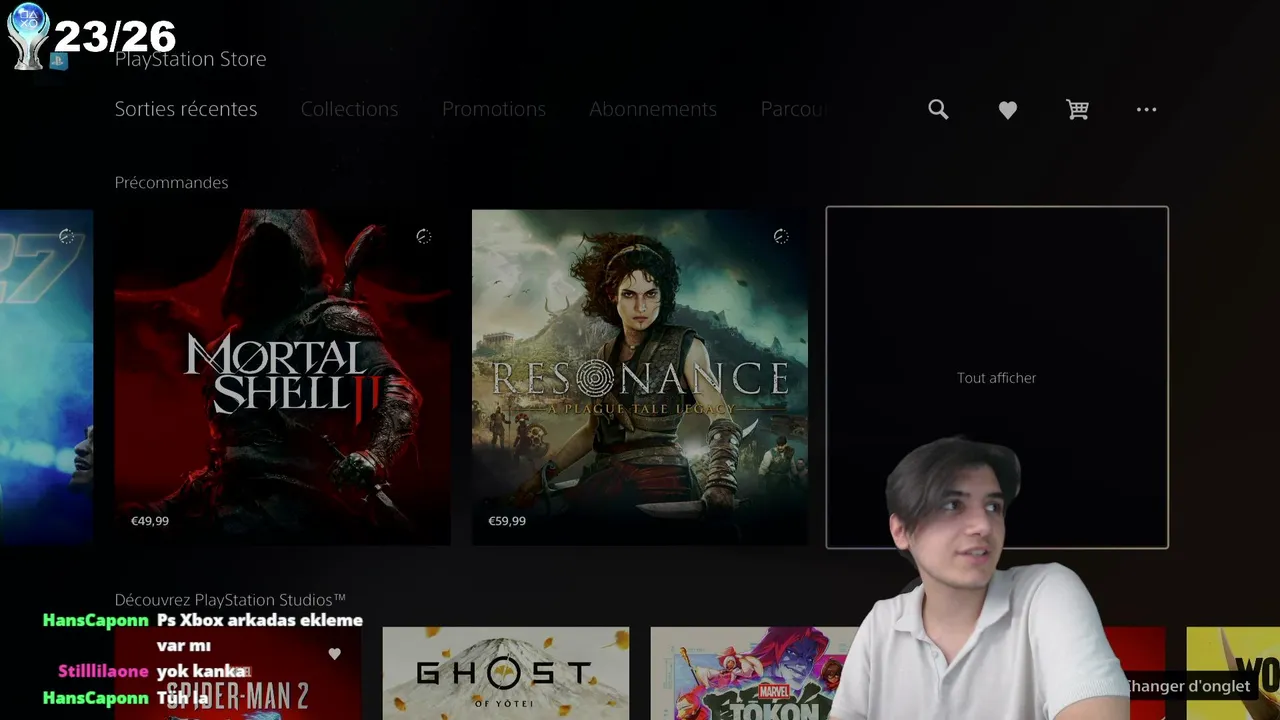This screenshot has width=1280, height=720.
Task: Click the PlayStation Store title text
Action: click(190, 59)
